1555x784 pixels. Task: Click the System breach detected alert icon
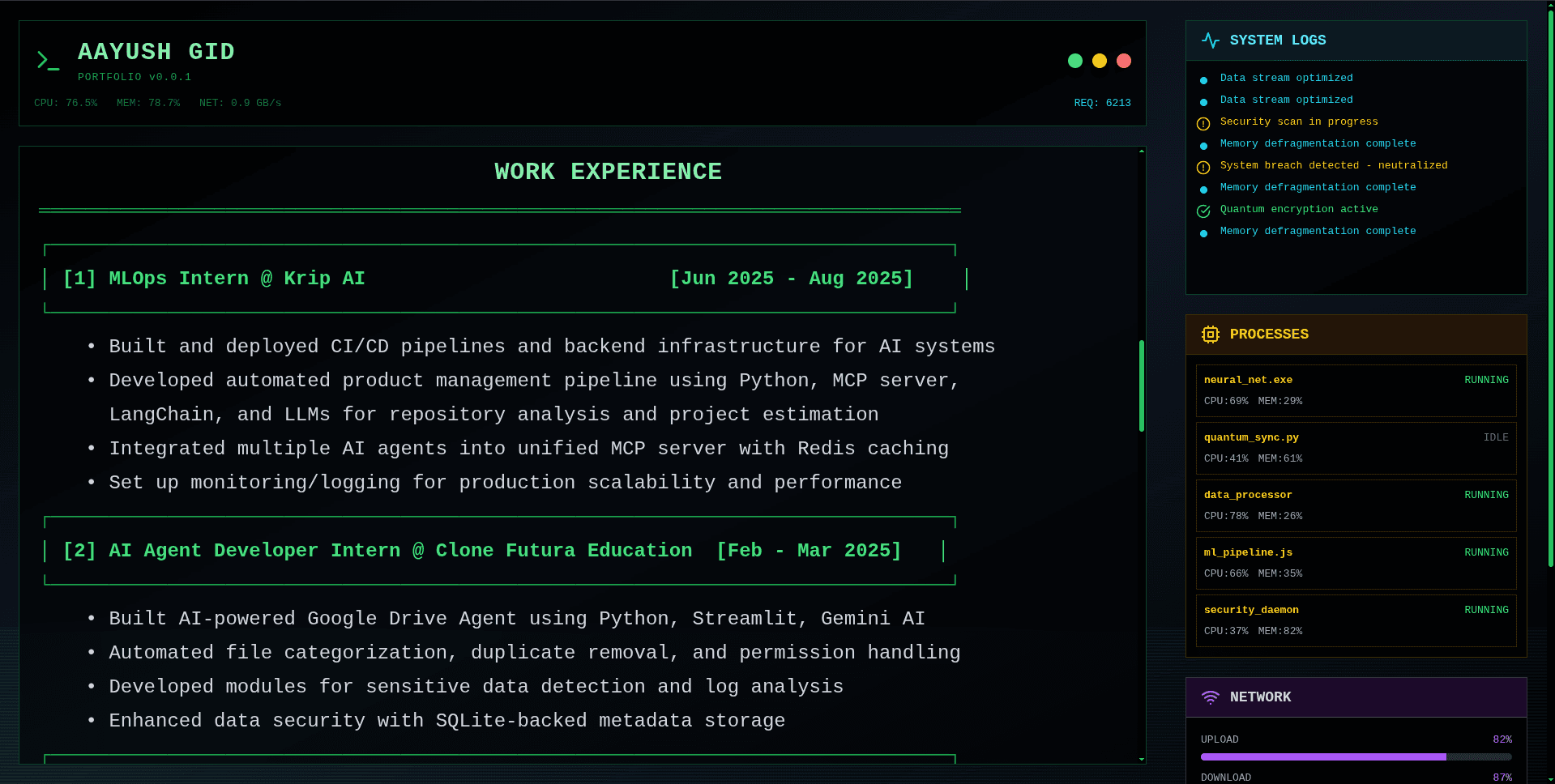pos(1203,167)
